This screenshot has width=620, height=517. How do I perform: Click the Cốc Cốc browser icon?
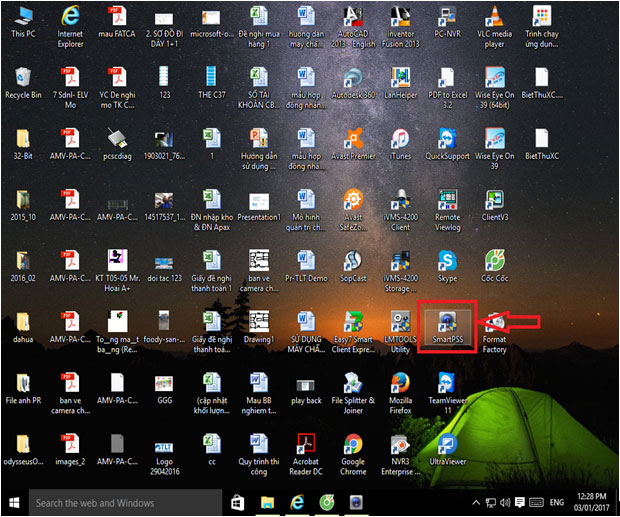pyautogui.click(x=495, y=263)
